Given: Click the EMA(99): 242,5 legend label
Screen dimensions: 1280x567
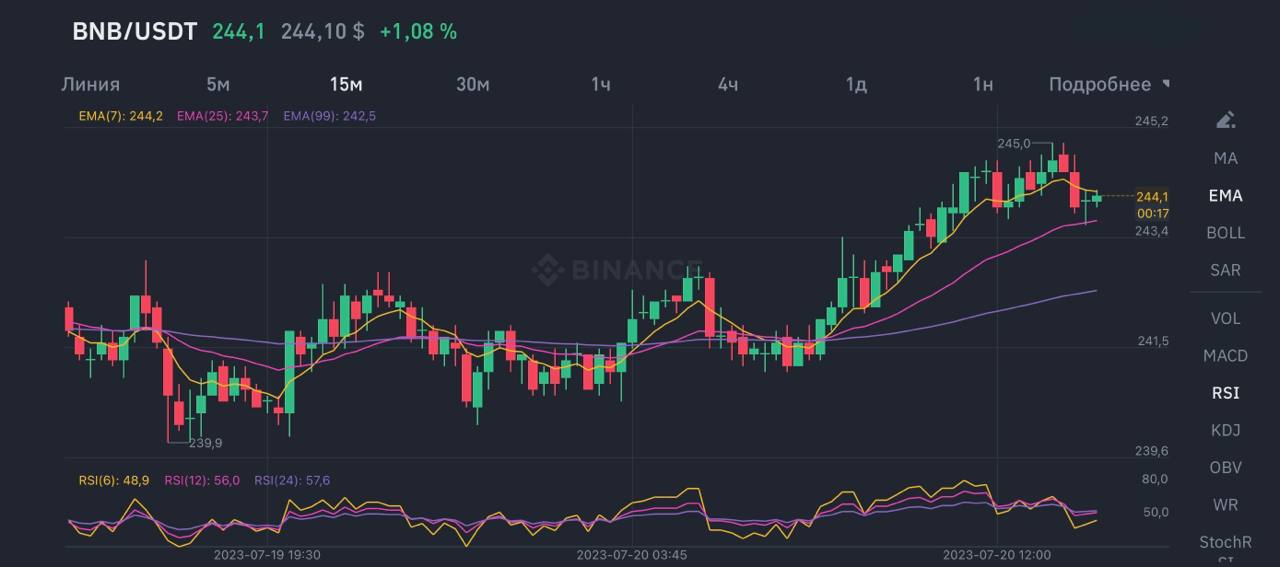Looking at the screenshot, I should [330, 116].
